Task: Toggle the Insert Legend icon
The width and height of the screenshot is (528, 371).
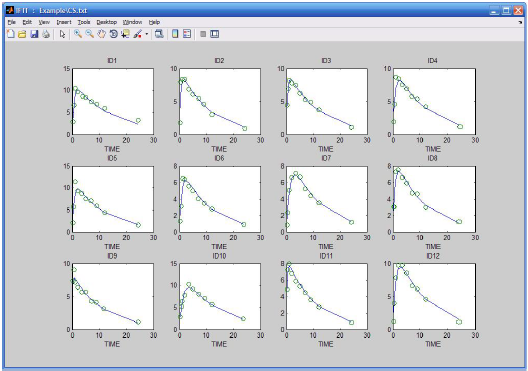Action: (x=187, y=34)
